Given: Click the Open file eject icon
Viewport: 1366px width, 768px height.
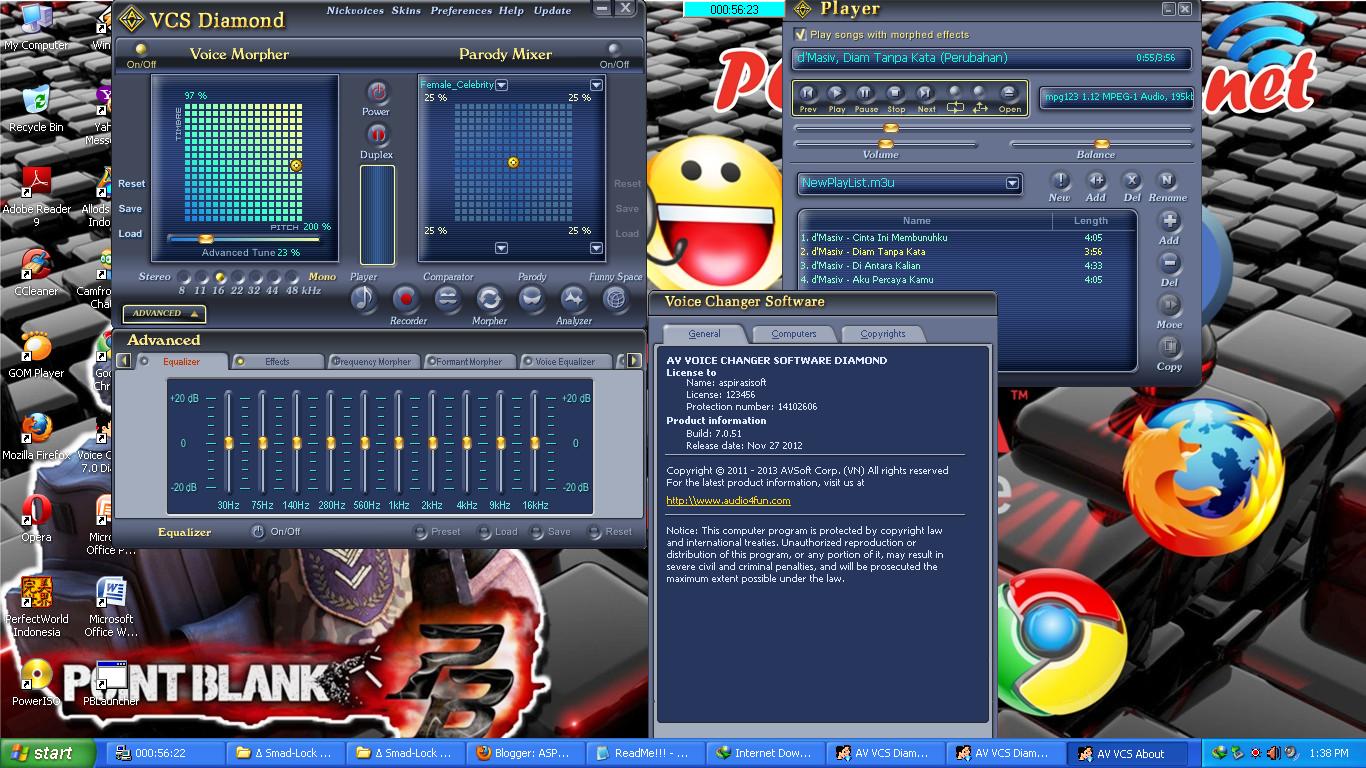Looking at the screenshot, I should [x=1010, y=93].
